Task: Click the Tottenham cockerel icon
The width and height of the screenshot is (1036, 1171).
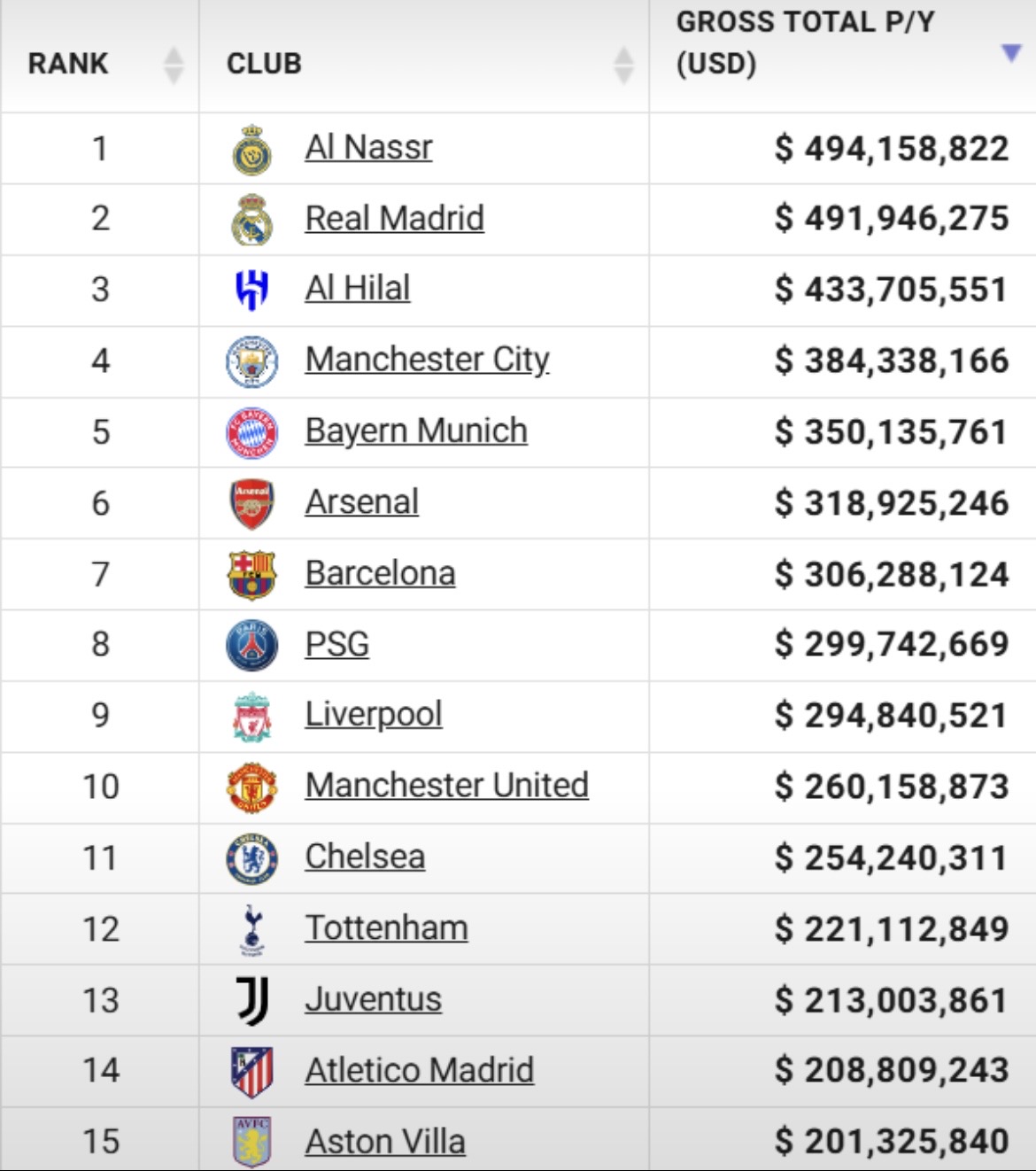Action: [x=252, y=930]
